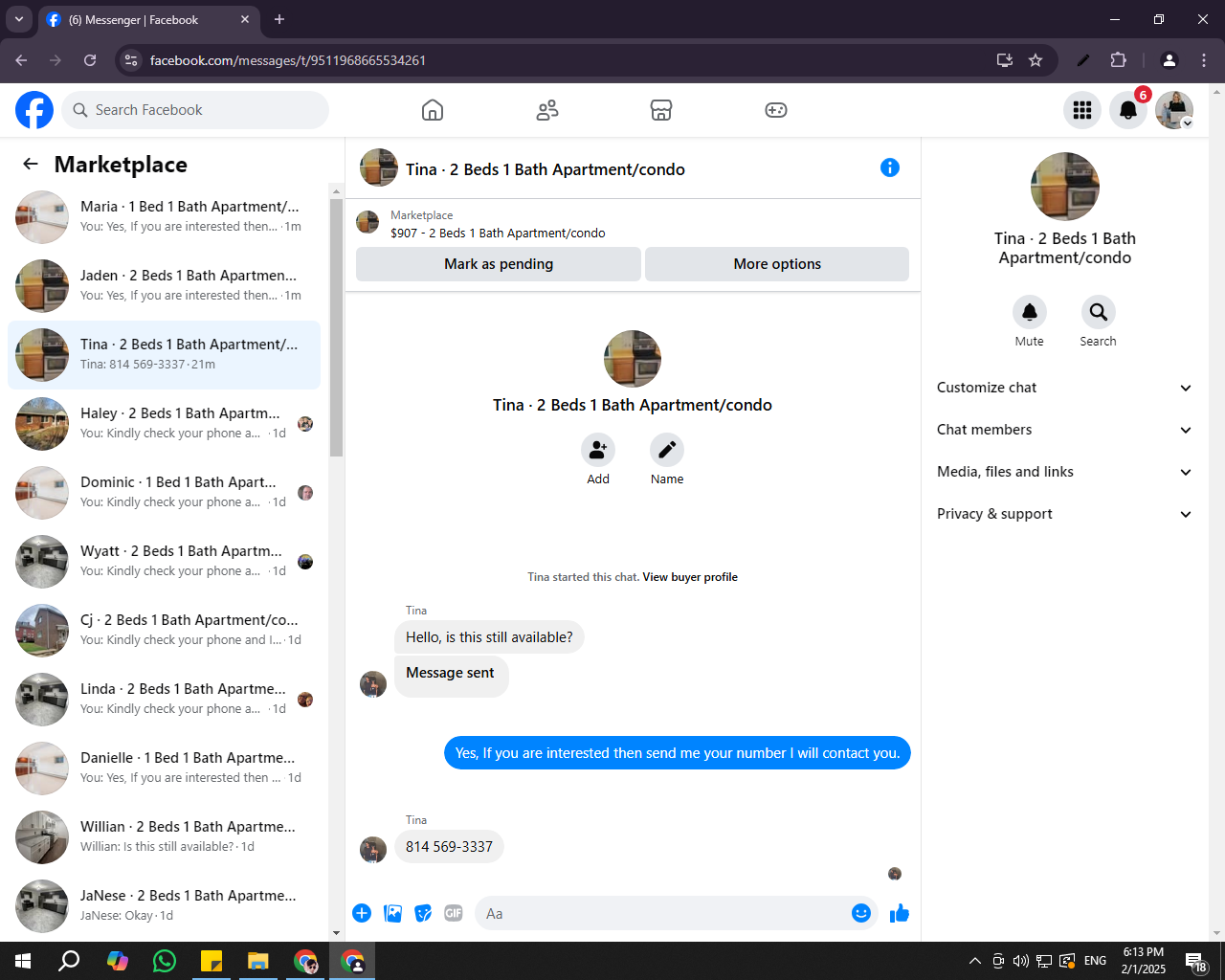The height and width of the screenshot is (980, 1225).
Task: Open Windows notification center icon
Action: point(1196,961)
